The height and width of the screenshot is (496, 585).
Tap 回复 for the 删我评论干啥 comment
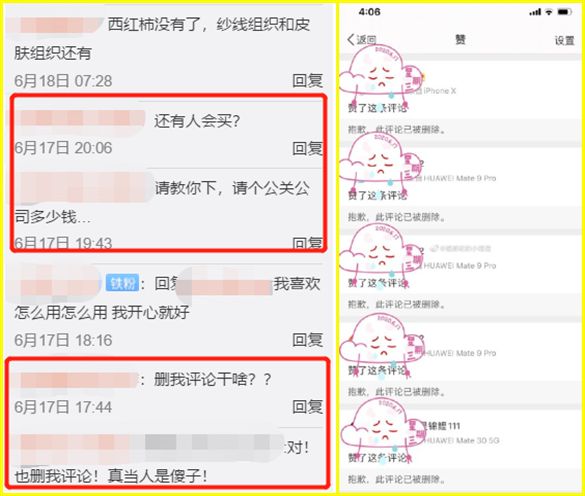tap(307, 407)
